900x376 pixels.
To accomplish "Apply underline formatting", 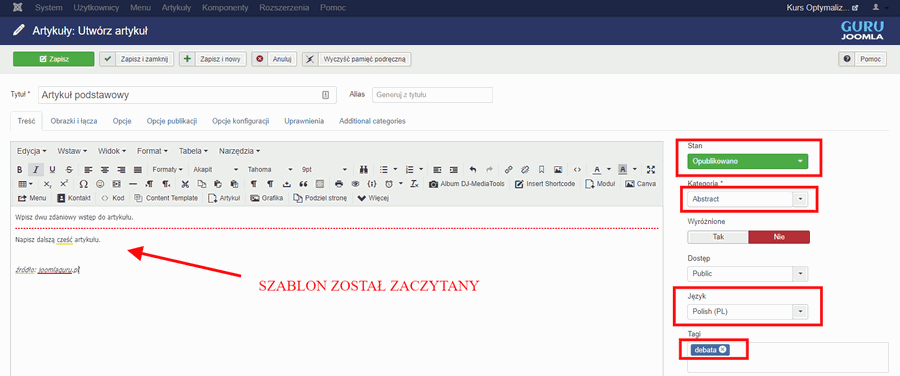I will pyautogui.click(x=52, y=169).
